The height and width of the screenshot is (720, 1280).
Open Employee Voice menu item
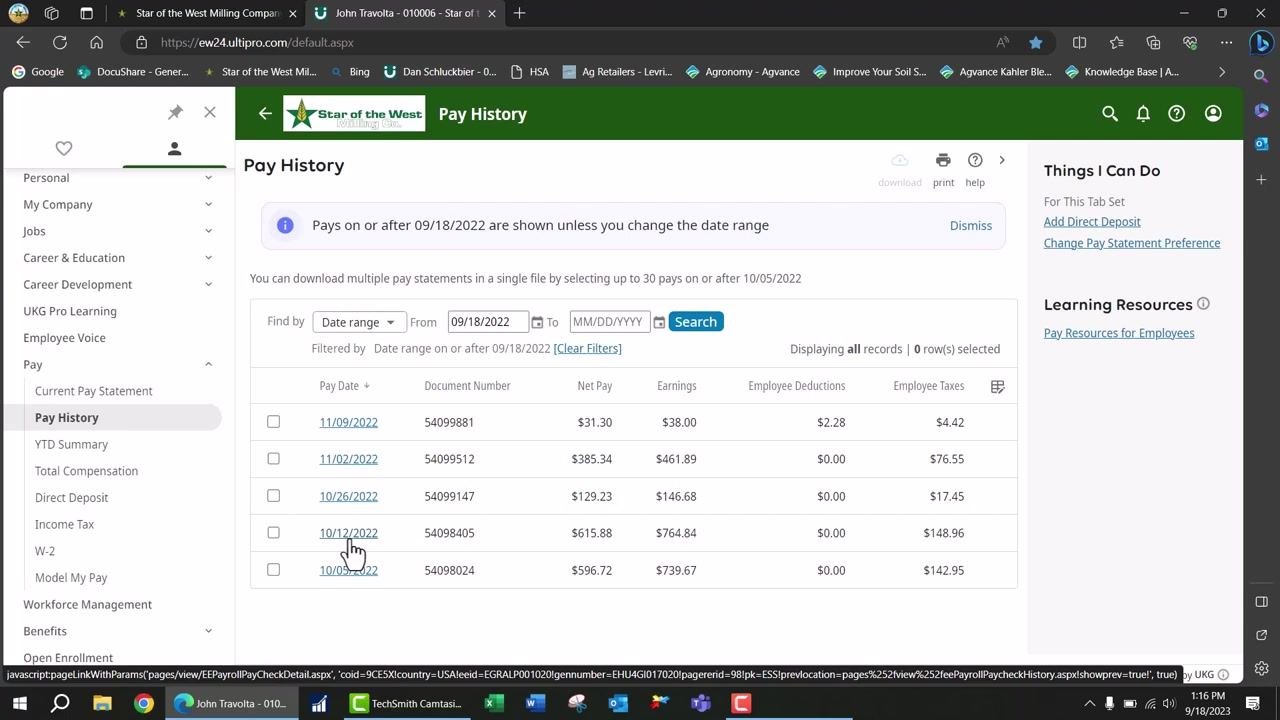(x=64, y=338)
